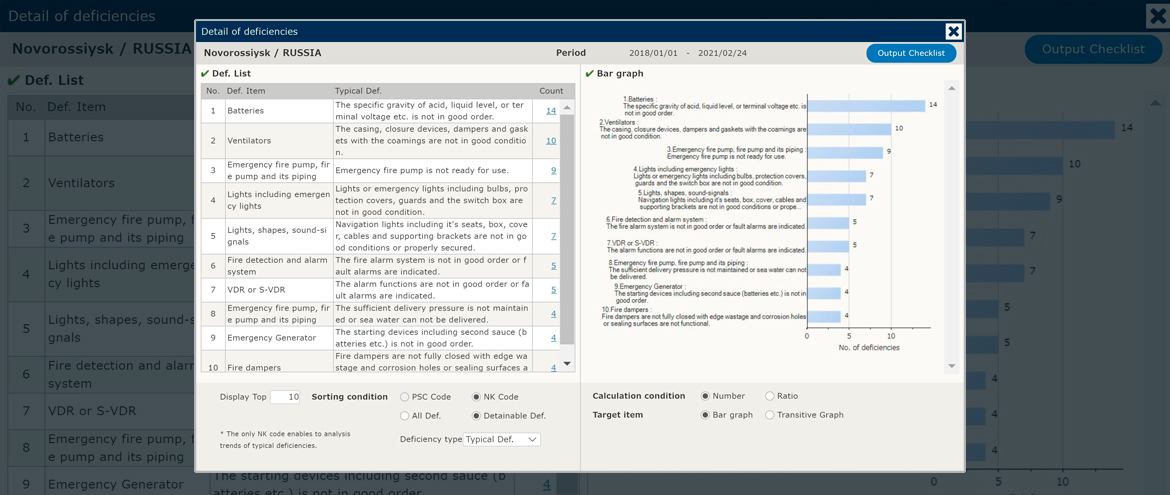This screenshot has height=495, width=1170.
Task: Select the PSC Code sorting option
Action: [405, 397]
